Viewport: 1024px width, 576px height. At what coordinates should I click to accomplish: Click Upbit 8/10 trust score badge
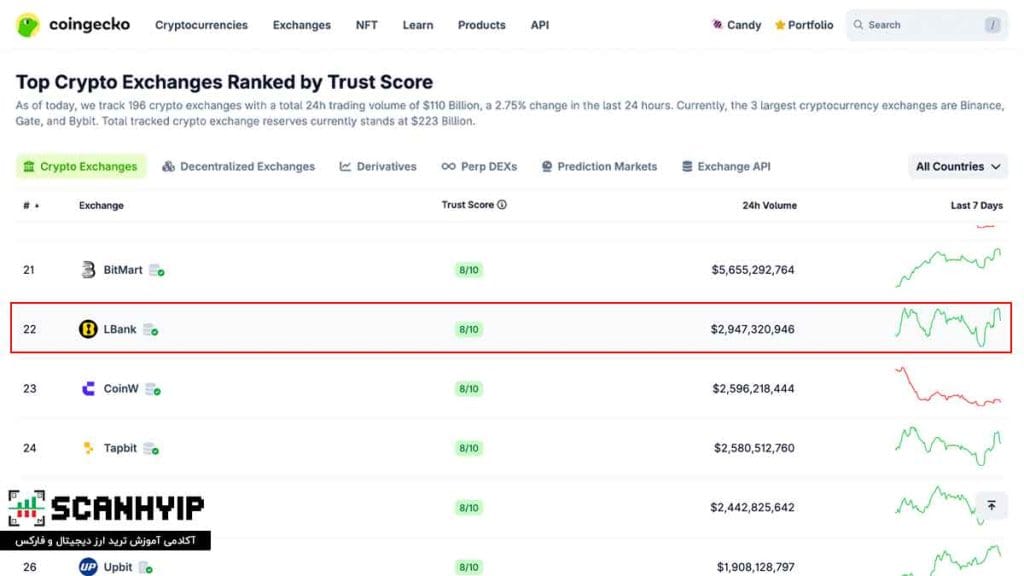tap(469, 567)
